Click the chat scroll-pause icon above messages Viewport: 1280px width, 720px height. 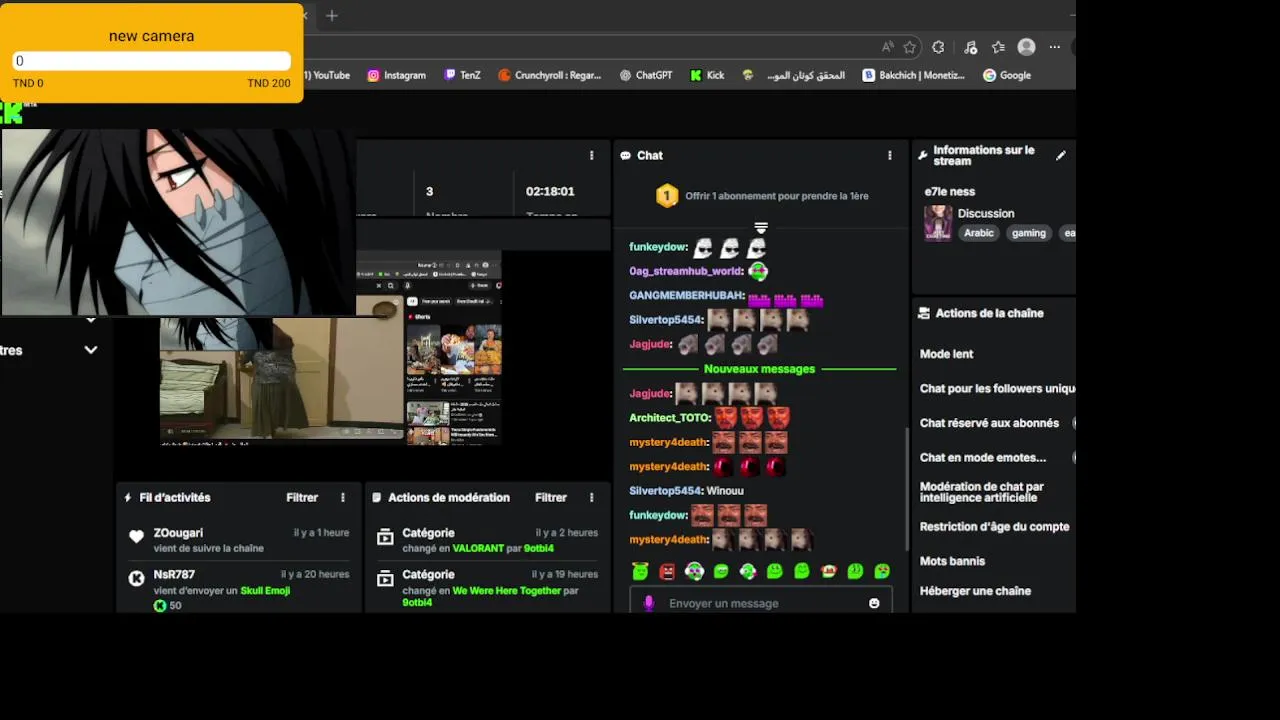[761, 228]
